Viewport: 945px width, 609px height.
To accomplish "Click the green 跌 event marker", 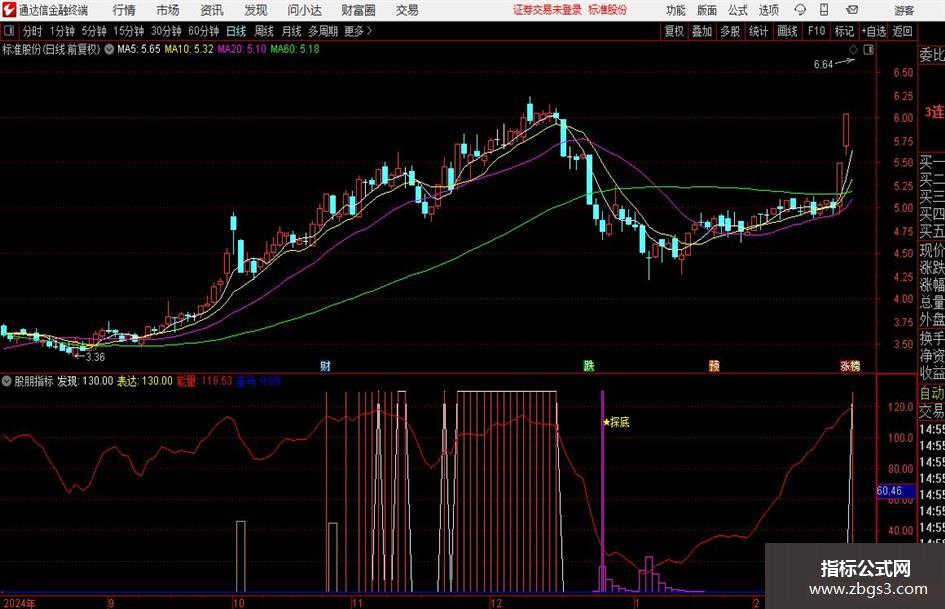I will tap(589, 365).
